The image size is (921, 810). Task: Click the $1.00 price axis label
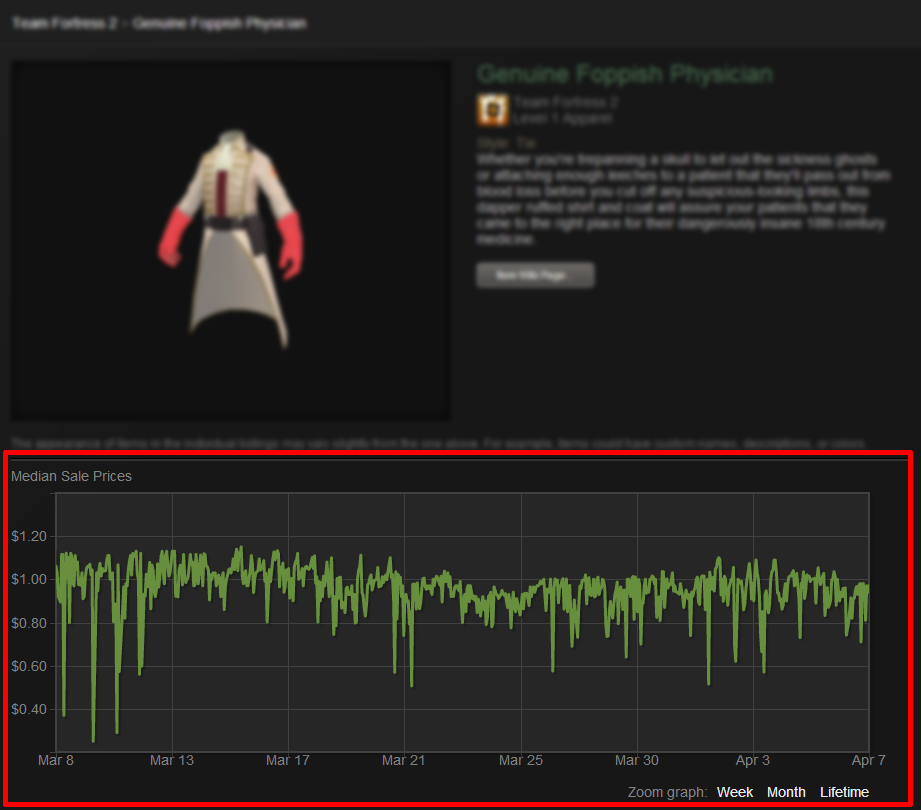pyautogui.click(x=29, y=579)
